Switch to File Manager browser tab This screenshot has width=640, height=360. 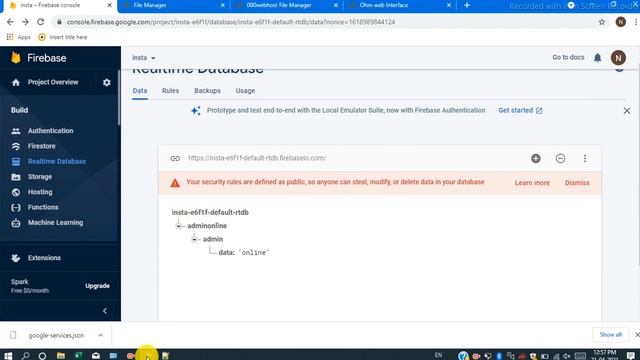pyautogui.click(x=173, y=5)
